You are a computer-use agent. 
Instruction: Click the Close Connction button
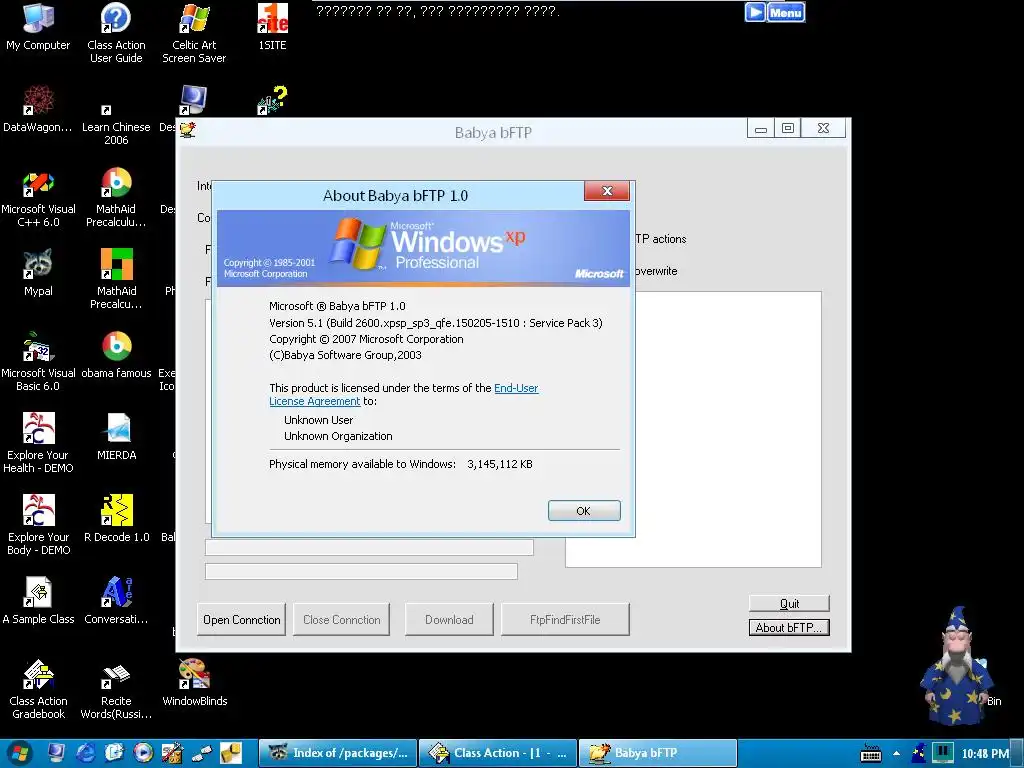pyautogui.click(x=342, y=619)
